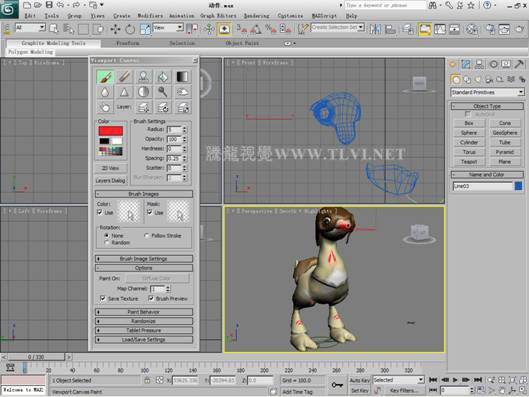Switch to the Freeform ribbon tab
The image size is (529, 397).
coord(128,43)
